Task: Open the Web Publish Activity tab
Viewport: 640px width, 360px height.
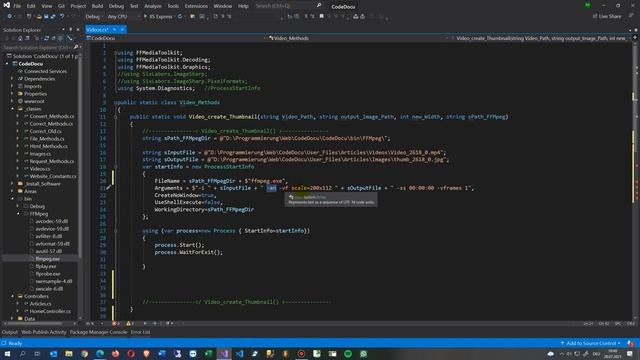Action: click(x=43, y=332)
